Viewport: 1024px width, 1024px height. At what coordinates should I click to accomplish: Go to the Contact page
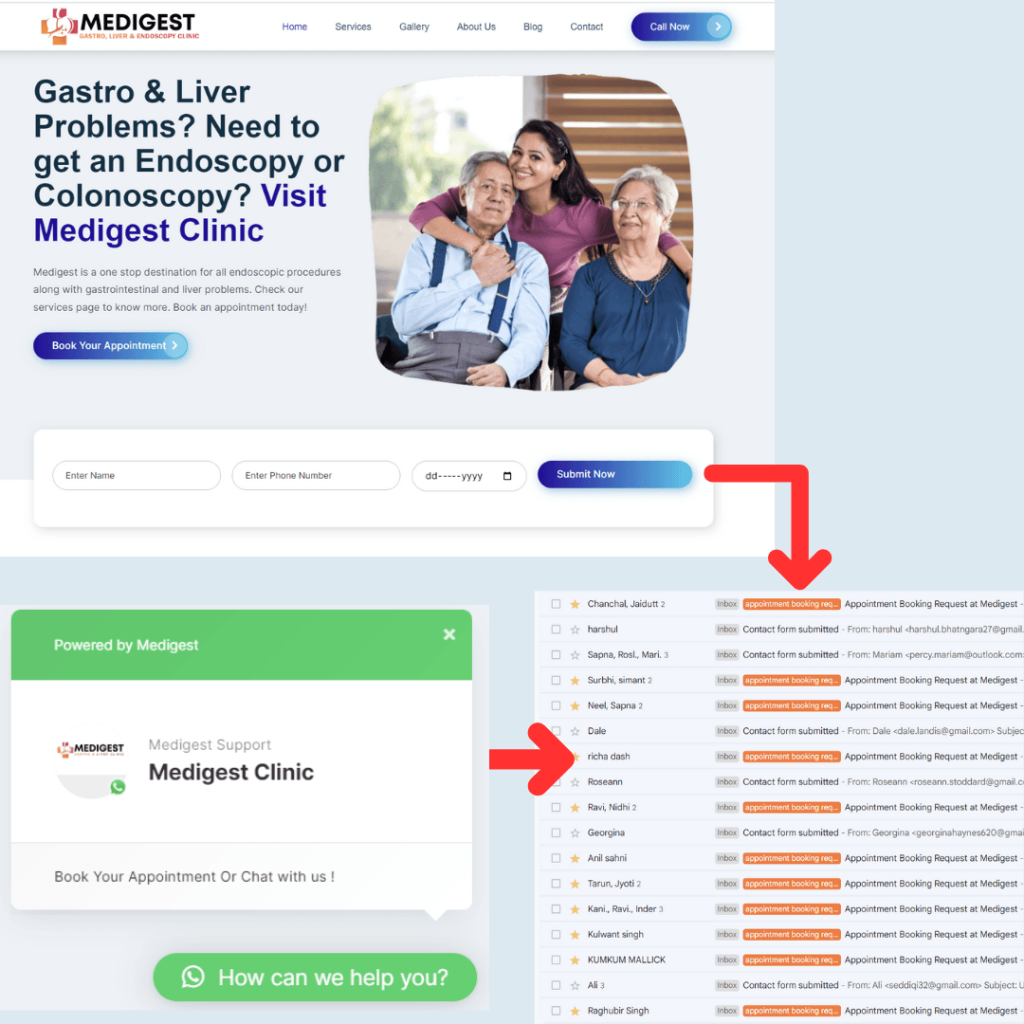click(586, 27)
